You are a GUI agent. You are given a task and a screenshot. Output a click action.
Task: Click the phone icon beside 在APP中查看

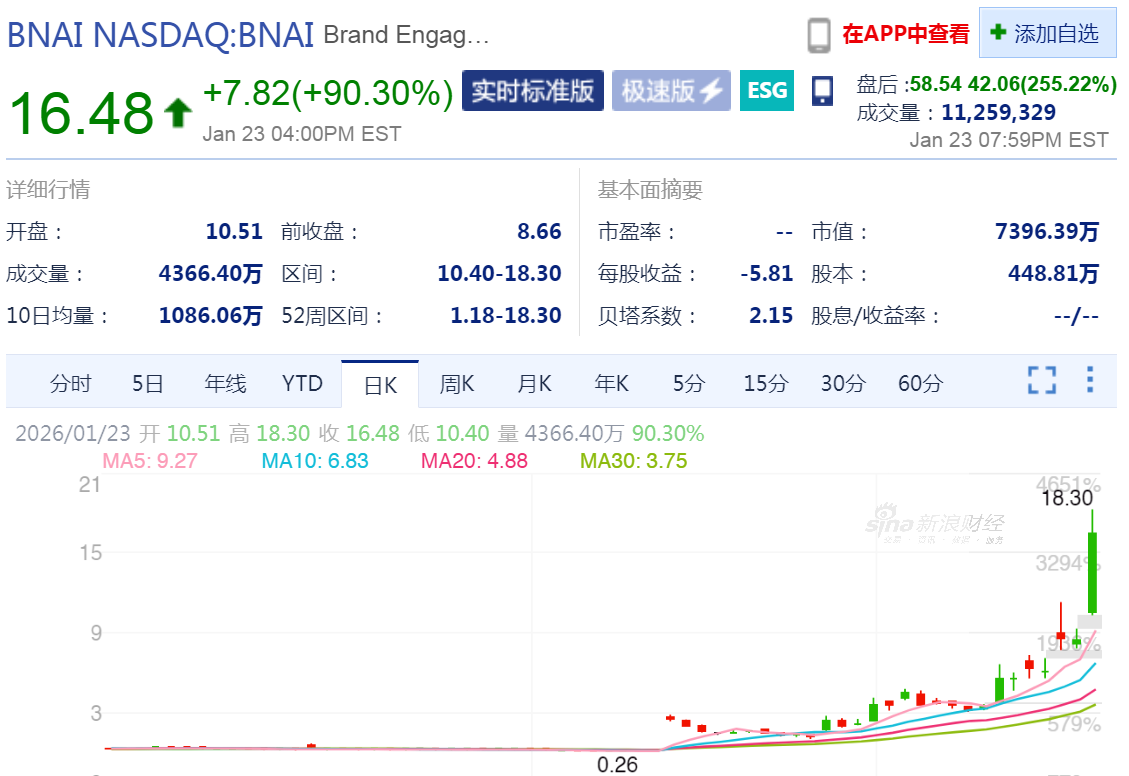(819, 35)
